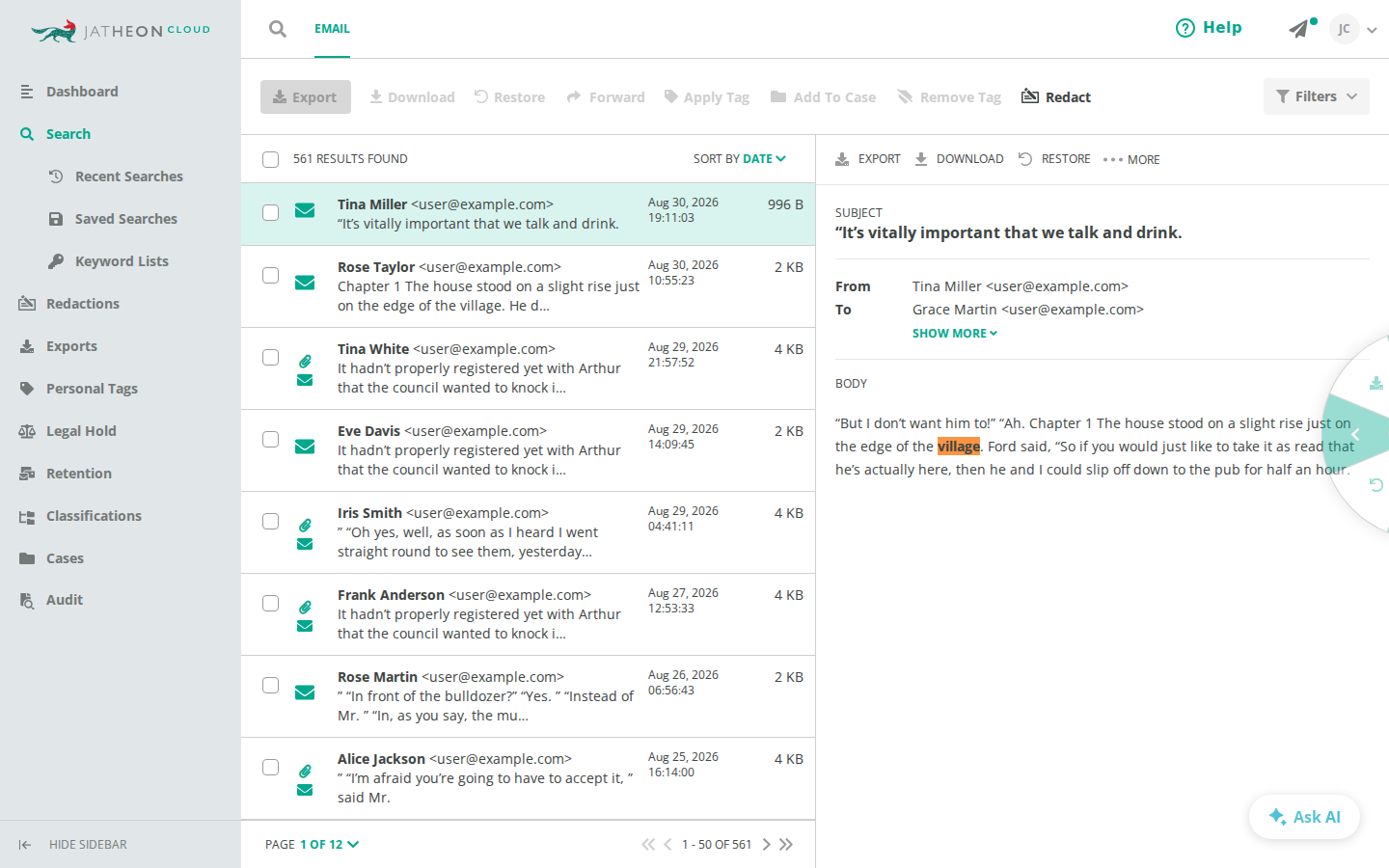Expand Show More header details
Viewport: 1389px width, 868px height.
click(x=955, y=333)
